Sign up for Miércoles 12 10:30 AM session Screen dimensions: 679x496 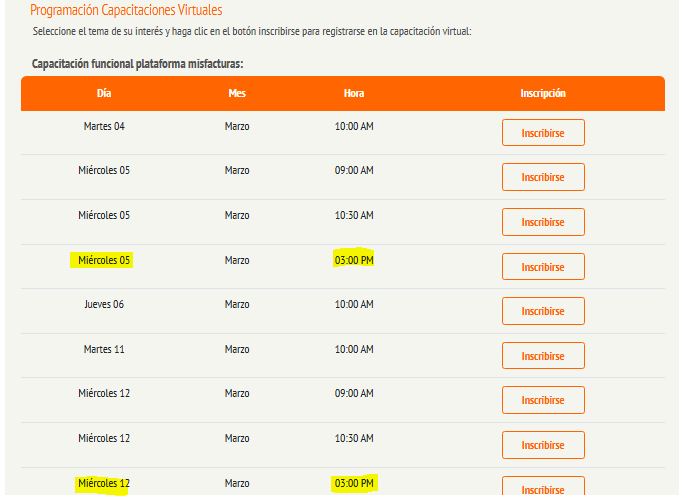(543, 445)
